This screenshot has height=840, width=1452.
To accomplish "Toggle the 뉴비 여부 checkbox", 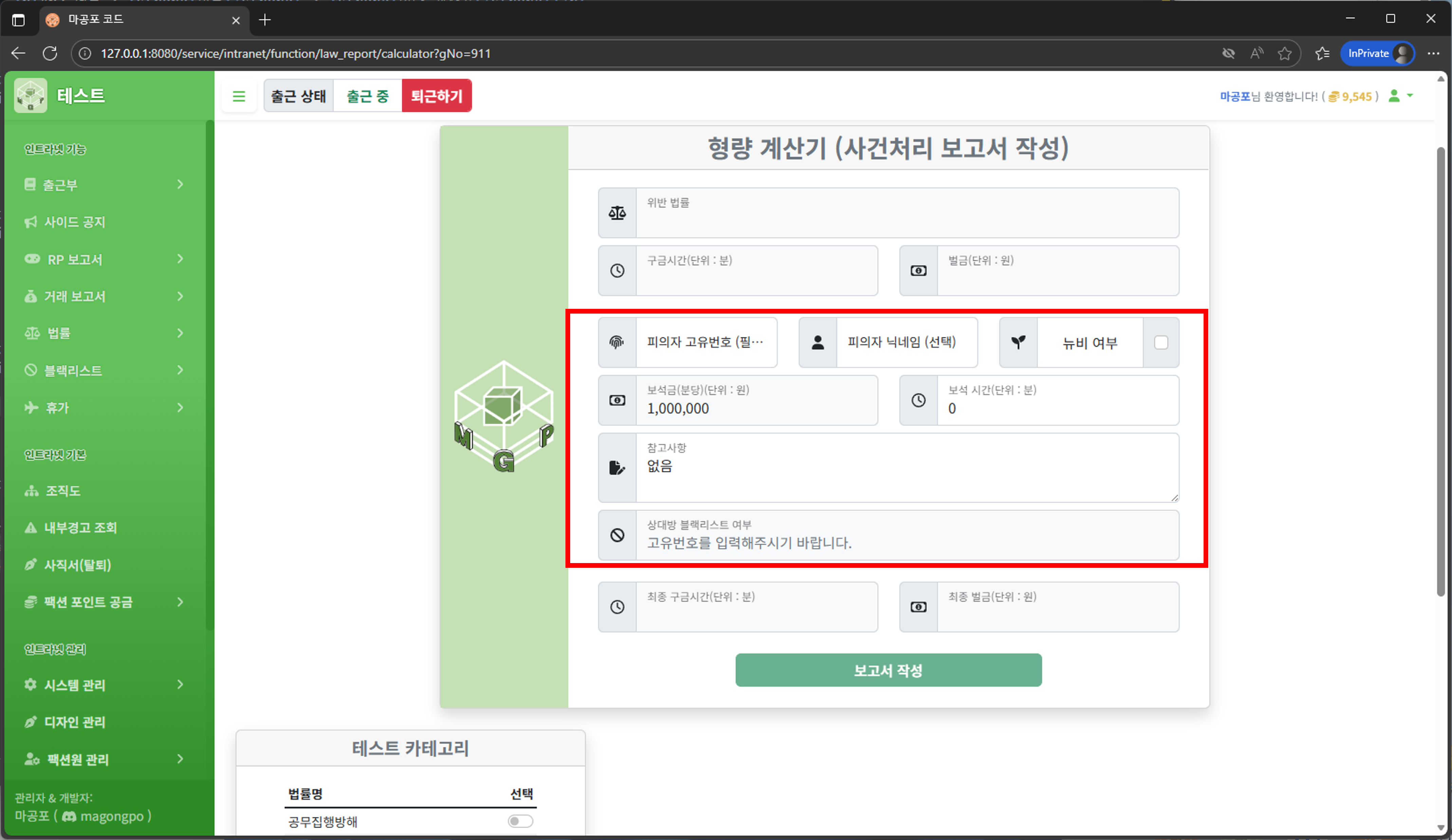I will tap(1161, 342).
